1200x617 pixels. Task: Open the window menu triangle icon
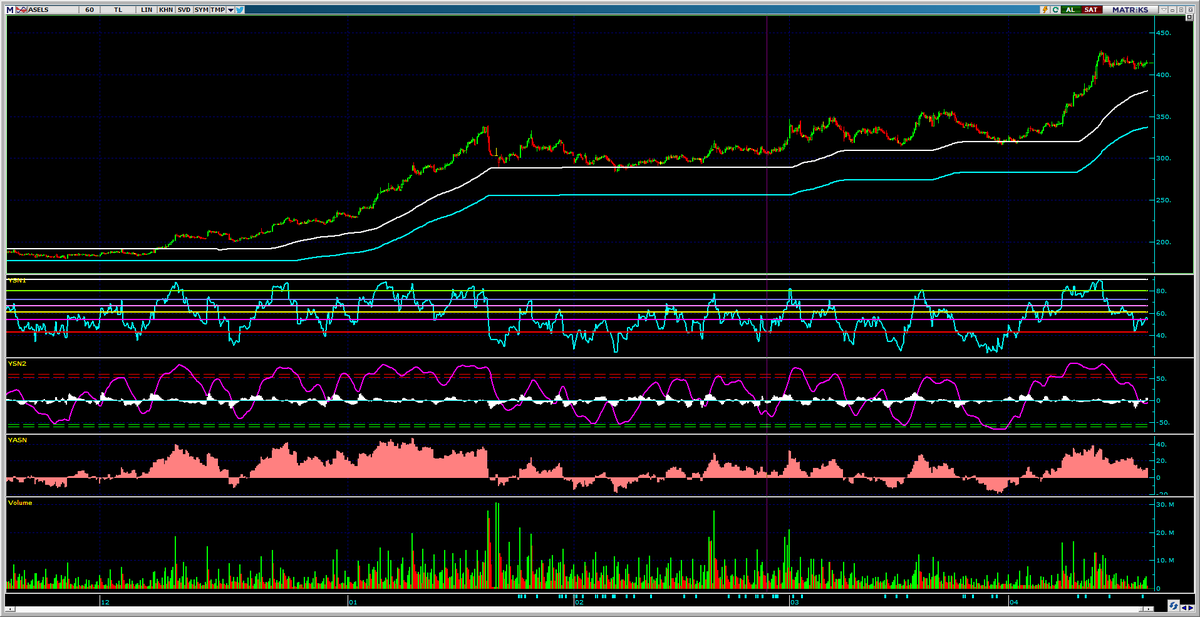pyautogui.click(x=1164, y=10)
